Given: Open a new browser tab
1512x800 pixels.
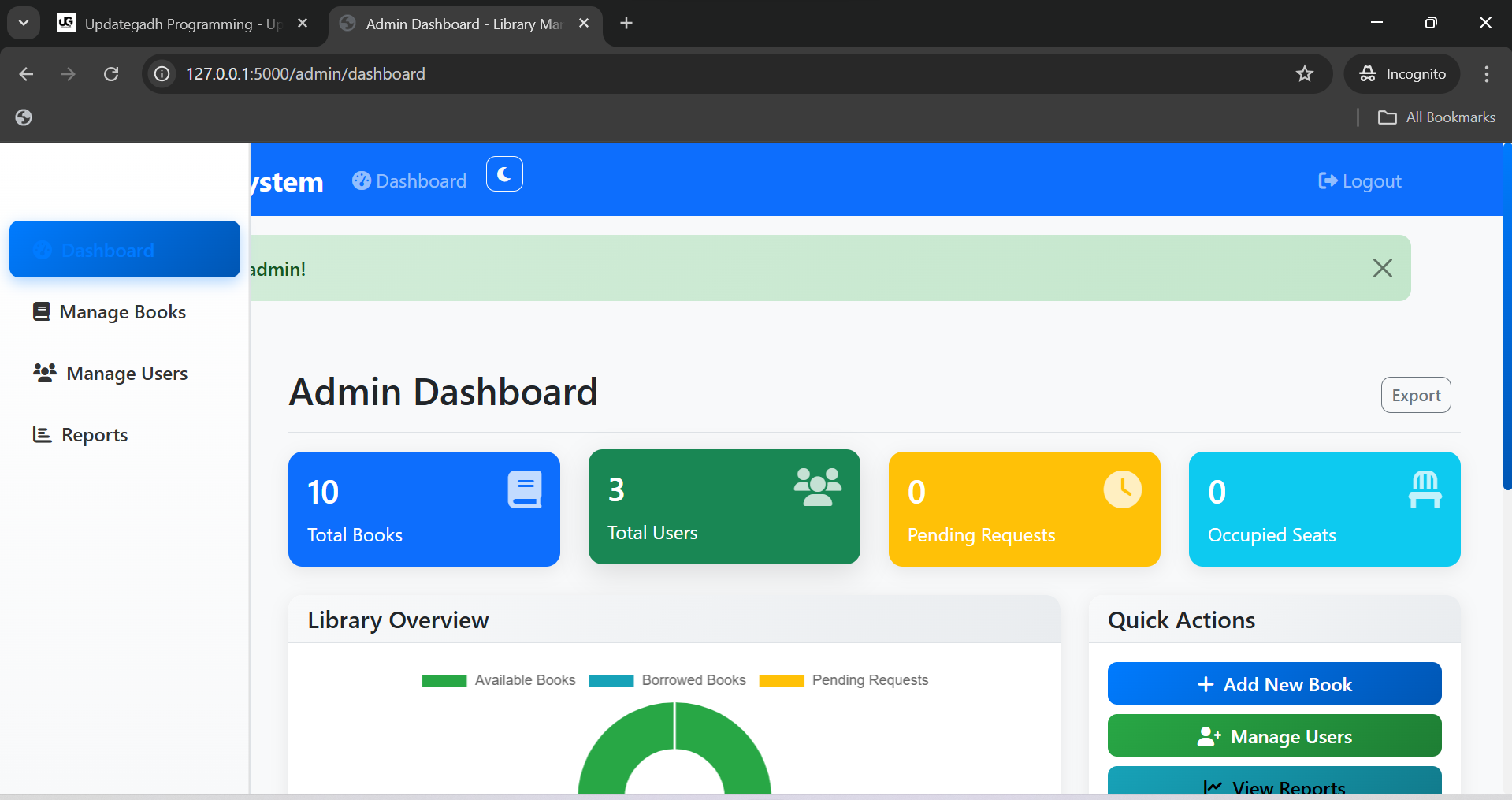Looking at the screenshot, I should (626, 24).
